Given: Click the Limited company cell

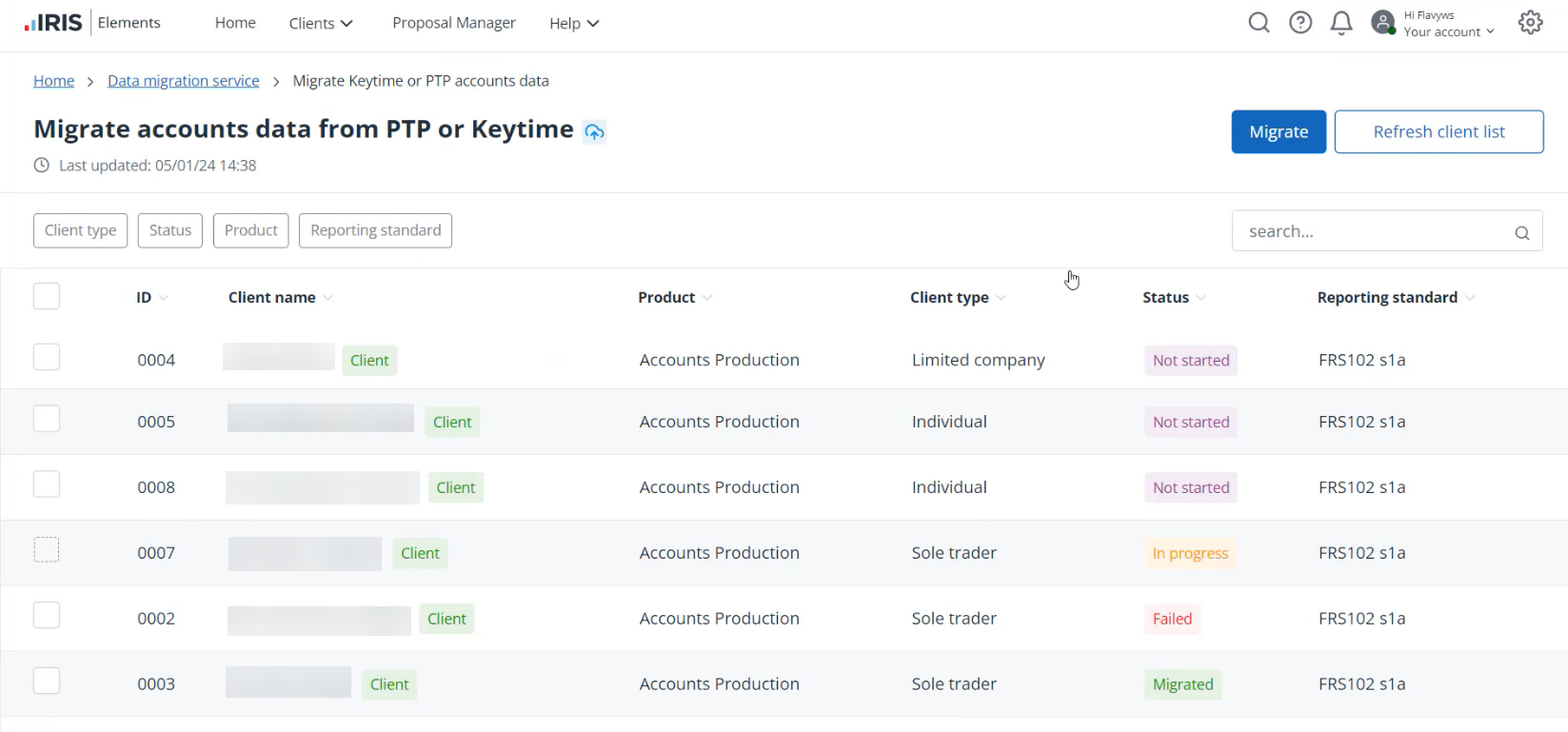Looking at the screenshot, I should [x=978, y=361].
